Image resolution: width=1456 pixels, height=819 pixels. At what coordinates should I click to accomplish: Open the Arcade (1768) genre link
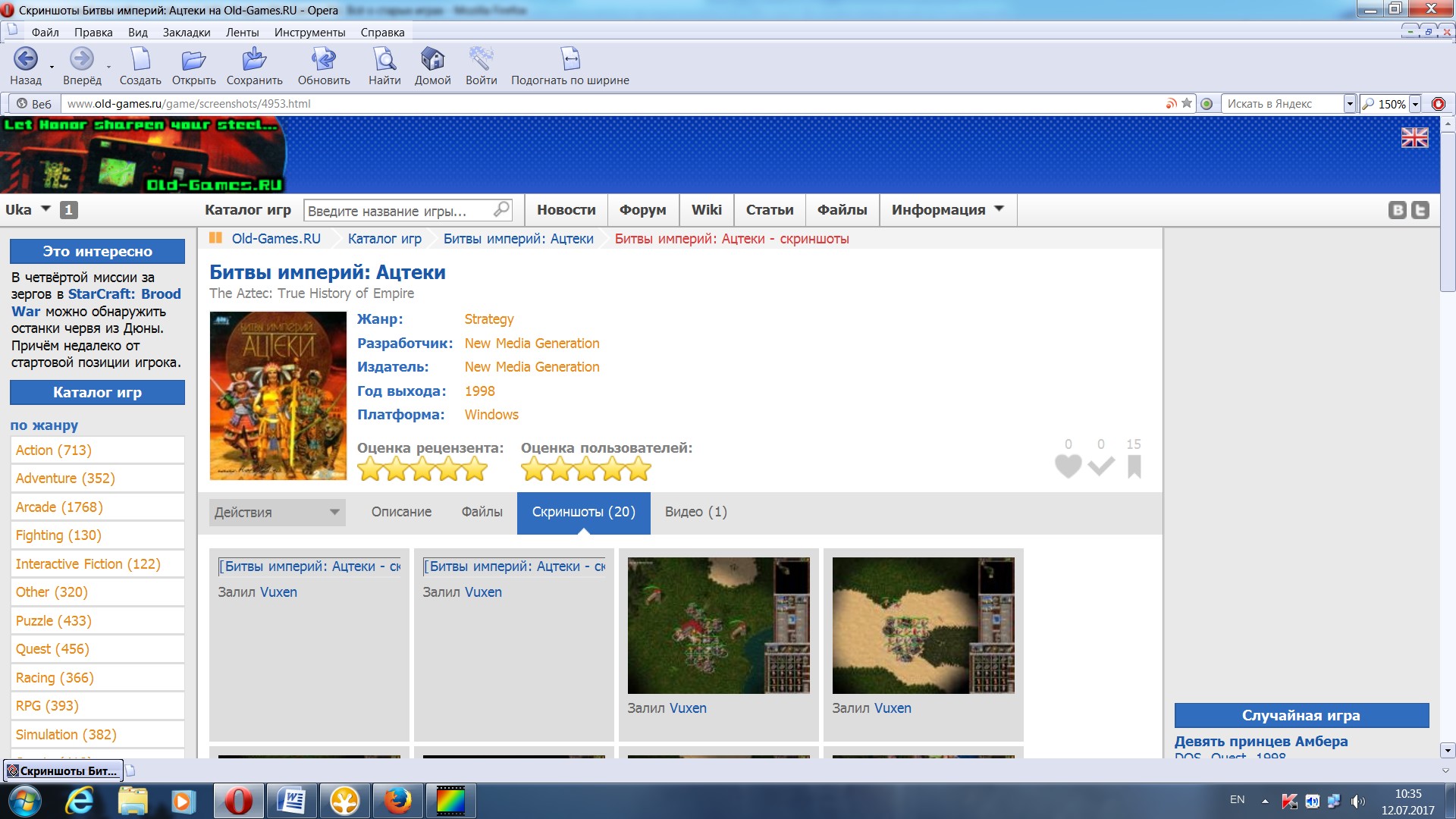(59, 507)
